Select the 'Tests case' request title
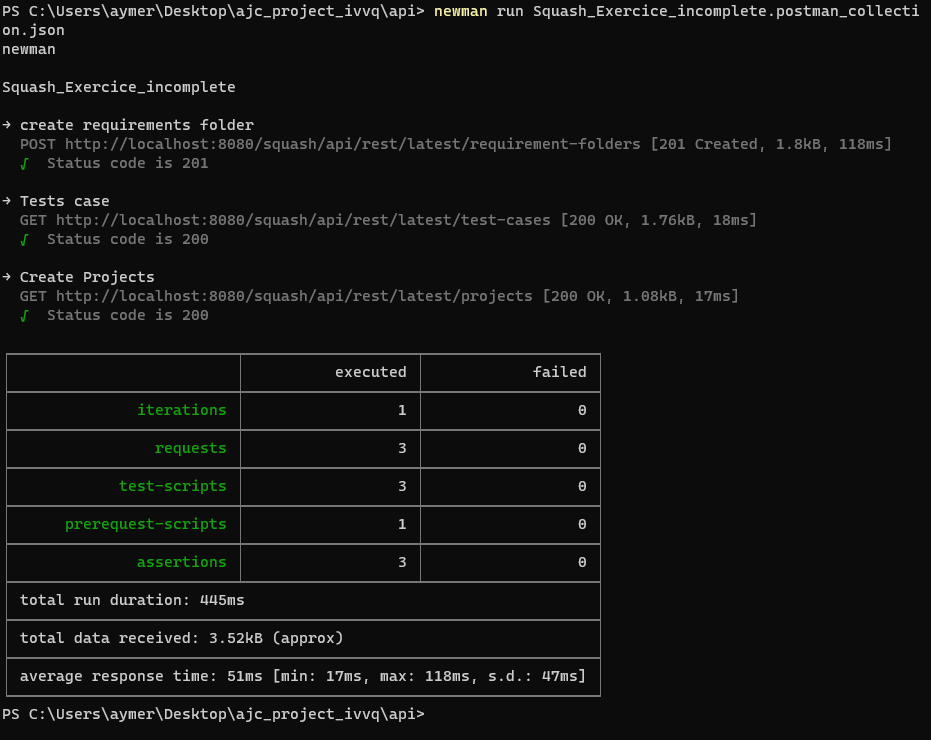The height and width of the screenshot is (740, 931). click(64, 201)
